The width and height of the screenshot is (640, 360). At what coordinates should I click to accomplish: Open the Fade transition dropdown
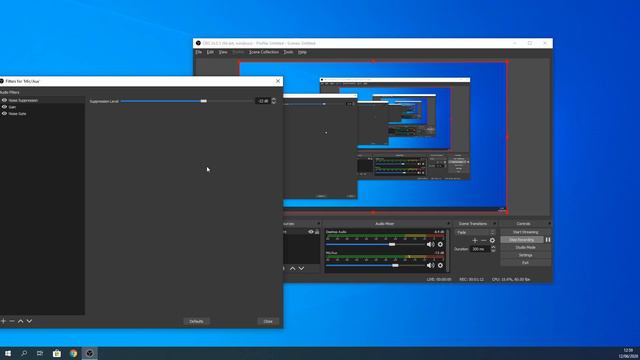pyautogui.click(x=475, y=232)
